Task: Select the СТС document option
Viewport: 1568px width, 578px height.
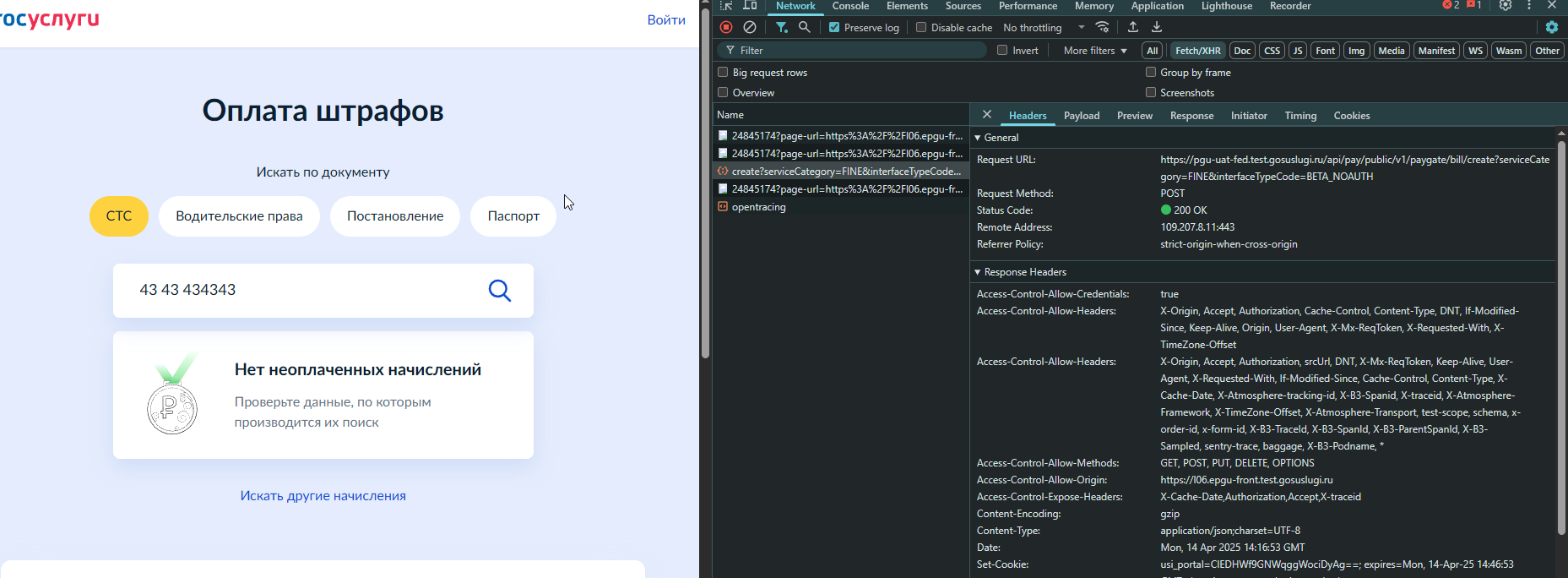Action: coord(119,216)
